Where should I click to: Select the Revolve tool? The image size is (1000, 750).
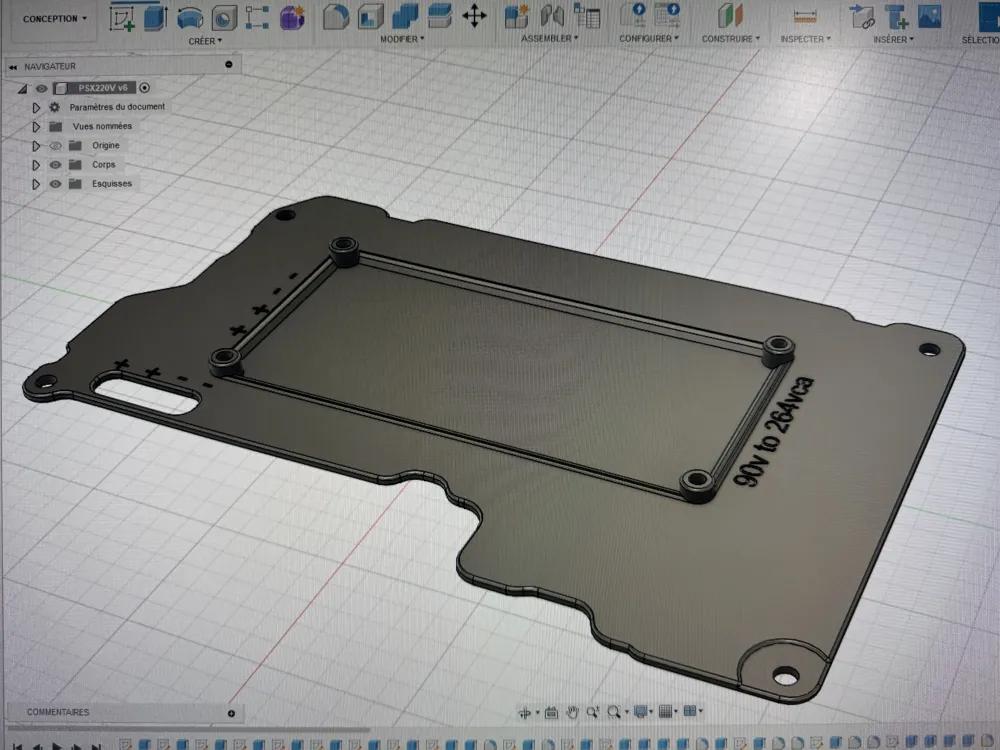pos(189,18)
